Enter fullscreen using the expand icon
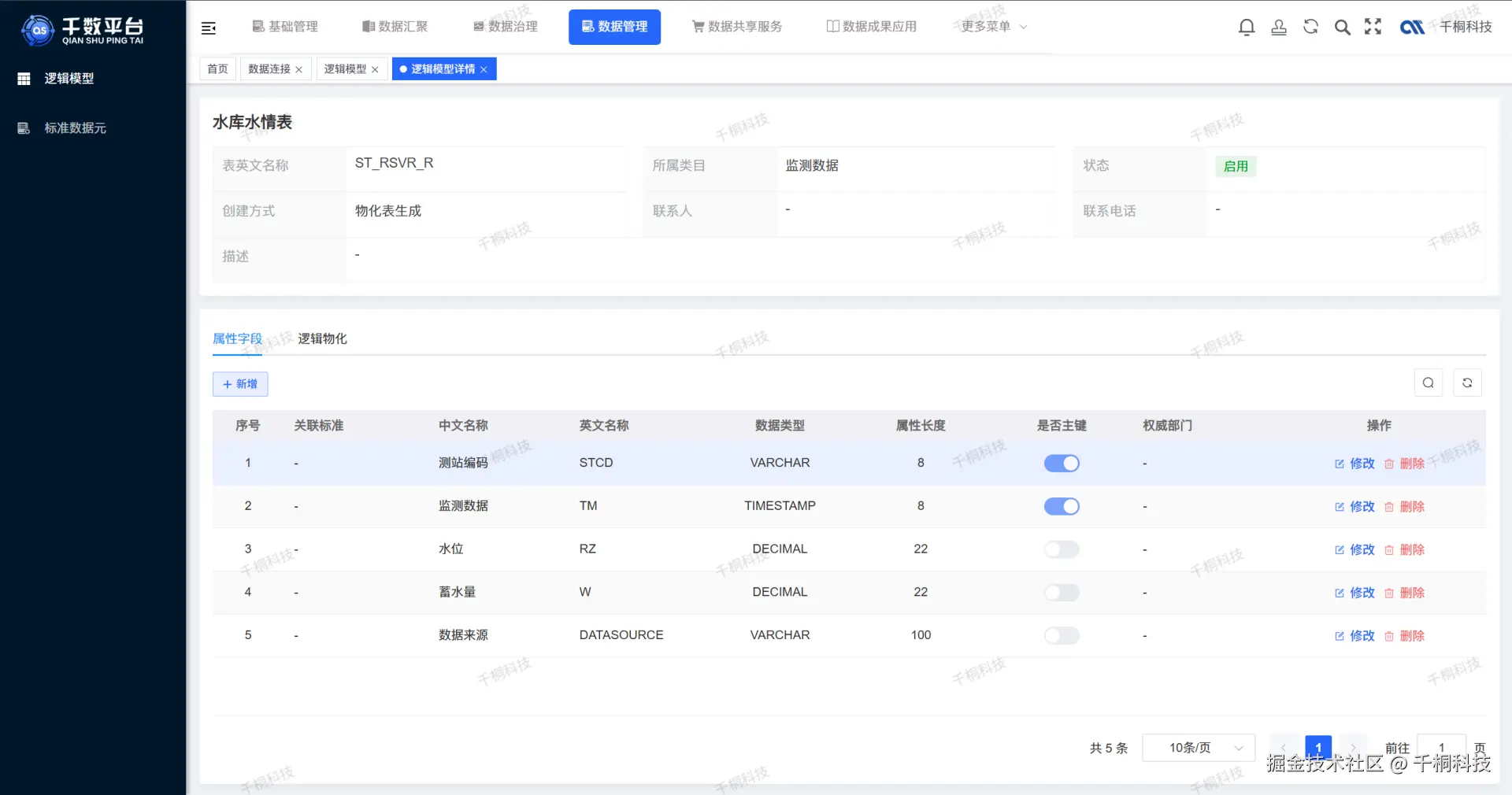Viewport: 1512px width, 795px height. click(1373, 26)
